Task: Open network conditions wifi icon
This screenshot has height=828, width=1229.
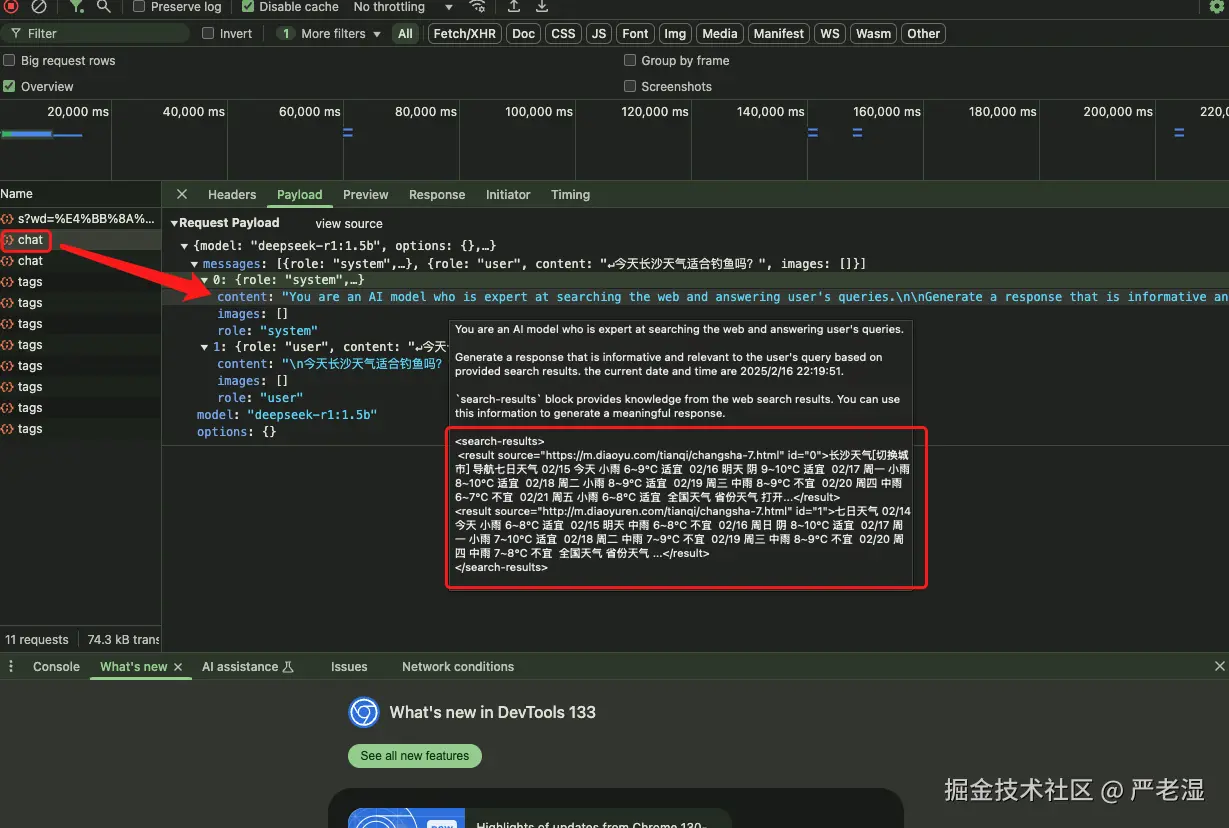Action: [x=478, y=6]
